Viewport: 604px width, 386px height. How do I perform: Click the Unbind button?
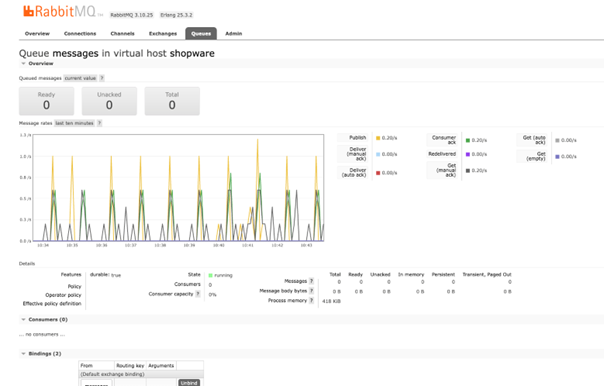(189, 383)
